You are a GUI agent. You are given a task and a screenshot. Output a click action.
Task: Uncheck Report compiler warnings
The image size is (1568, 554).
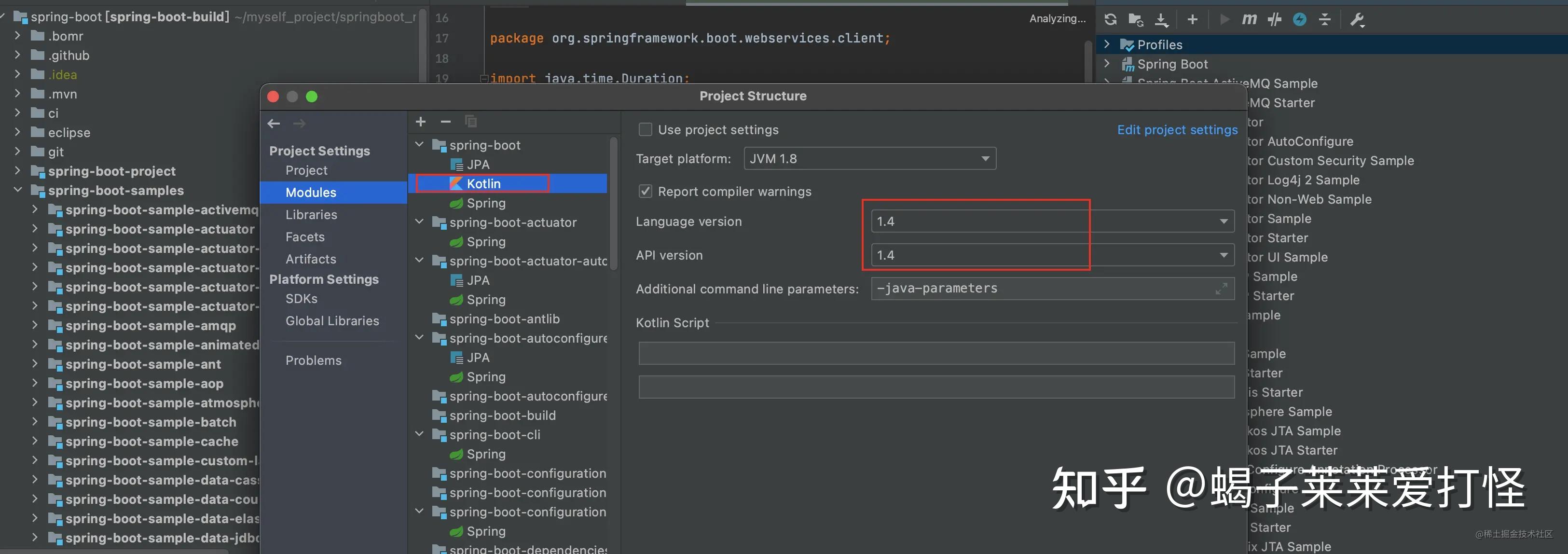pyautogui.click(x=645, y=191)
